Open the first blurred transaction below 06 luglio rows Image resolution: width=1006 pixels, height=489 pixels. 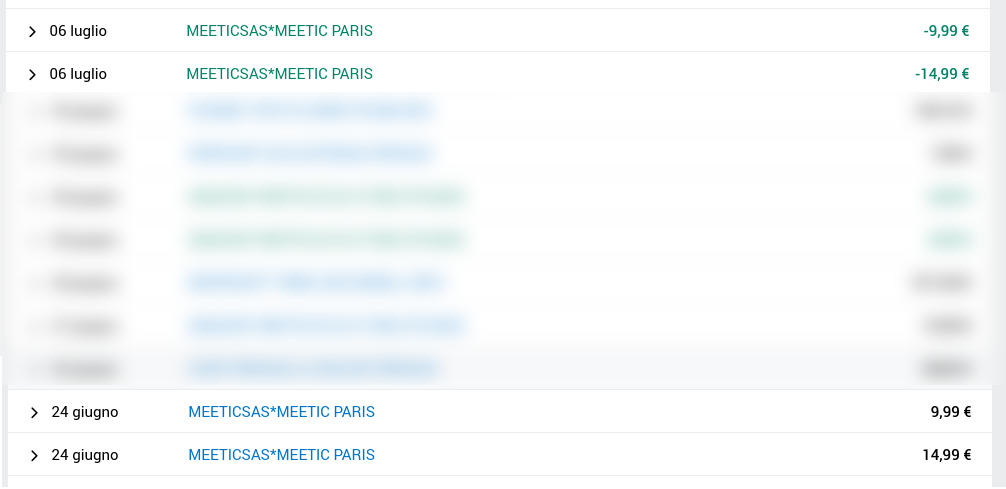pos(310,110)
